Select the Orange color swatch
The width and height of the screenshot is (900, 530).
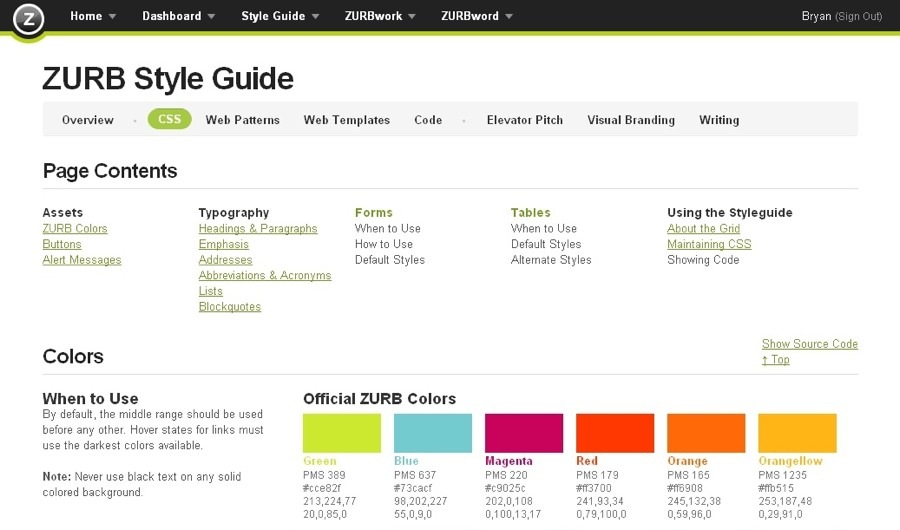click(x=706, y=433)
